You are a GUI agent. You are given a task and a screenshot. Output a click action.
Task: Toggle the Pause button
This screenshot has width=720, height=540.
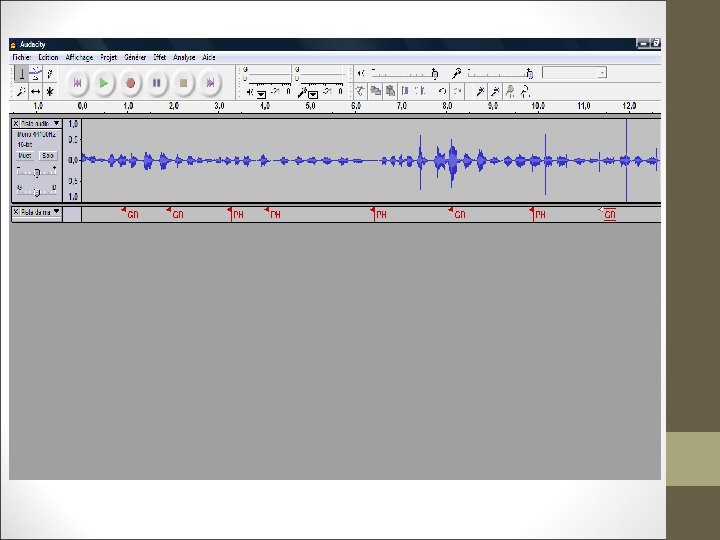coord(157,83)
